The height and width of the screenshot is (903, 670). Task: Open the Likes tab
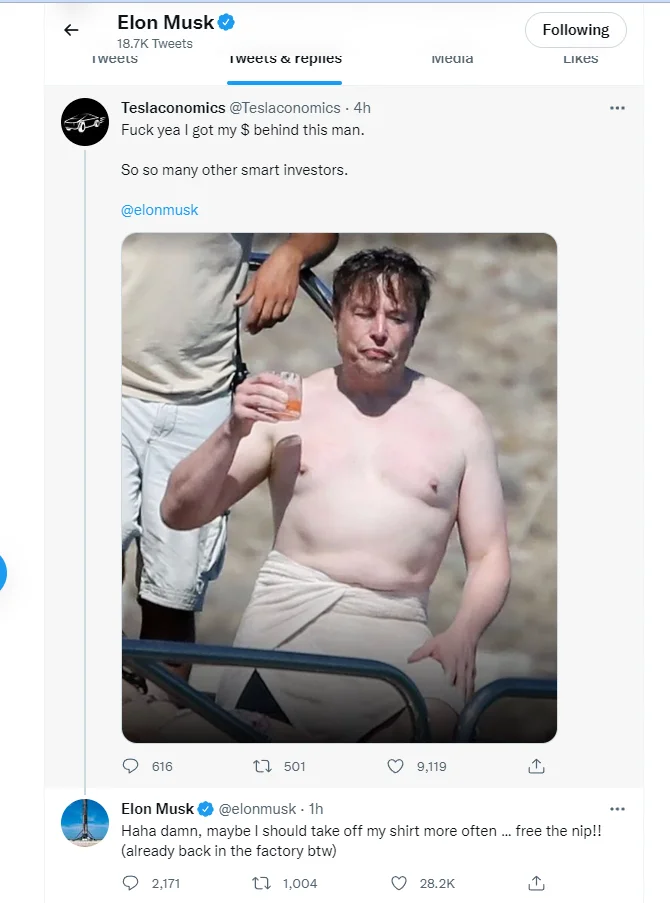click(580, 60)
